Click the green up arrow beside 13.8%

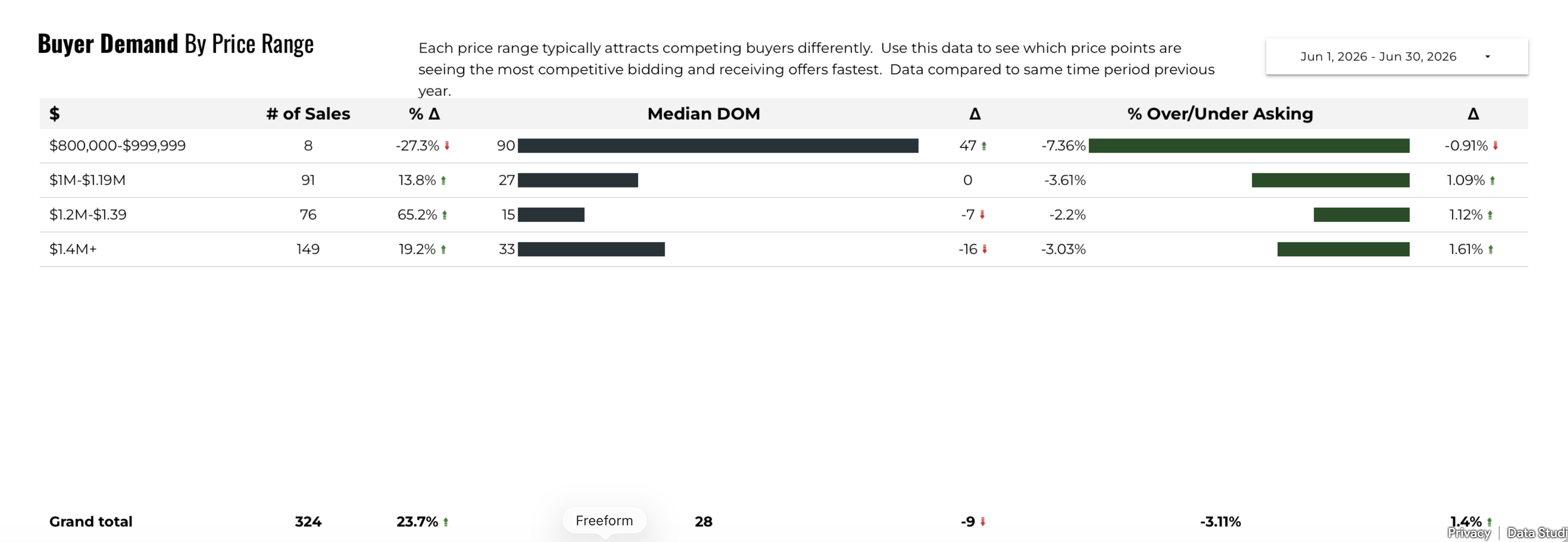(x=443, y=181)
